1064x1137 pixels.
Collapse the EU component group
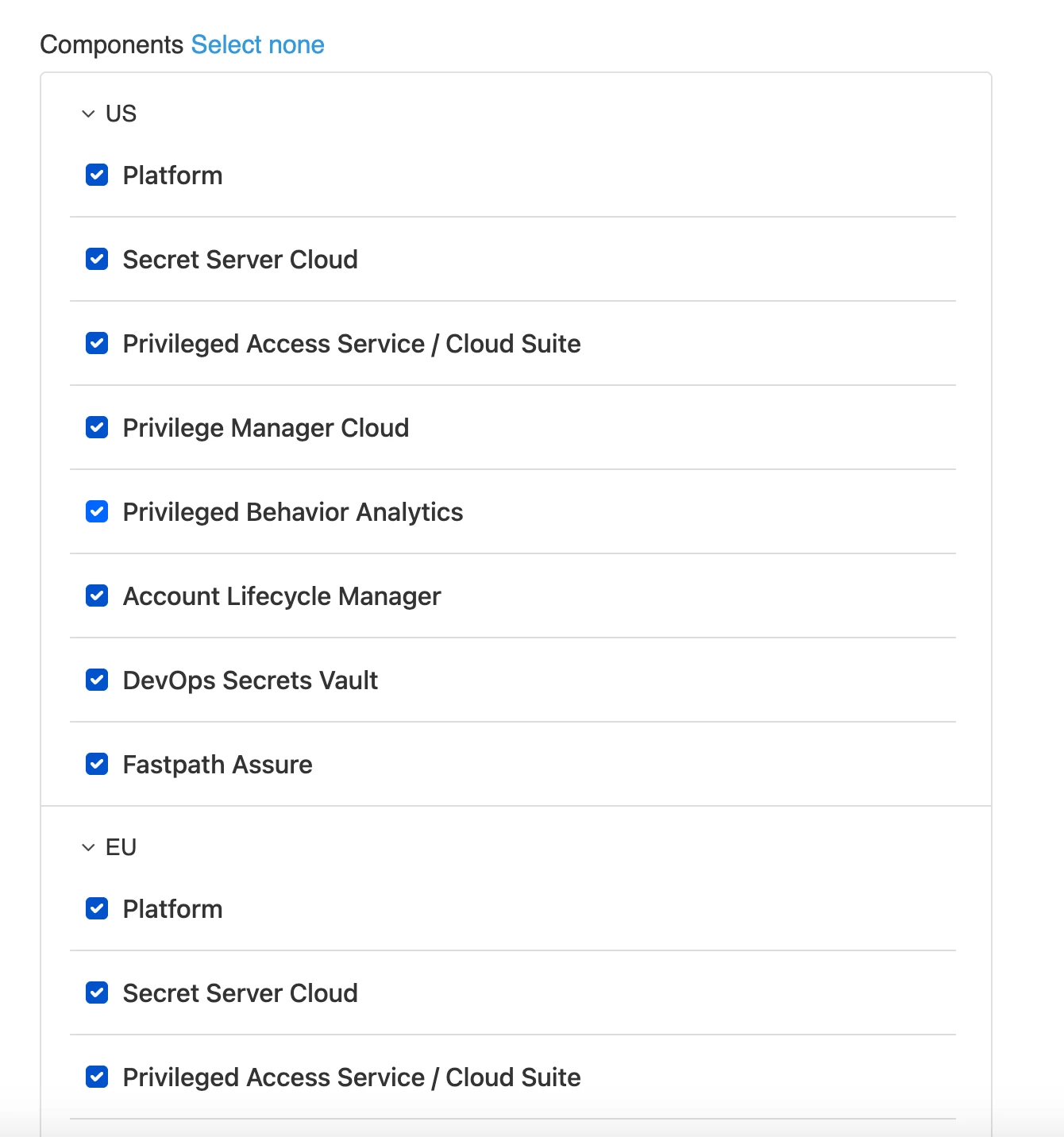(x=88, y=847)
